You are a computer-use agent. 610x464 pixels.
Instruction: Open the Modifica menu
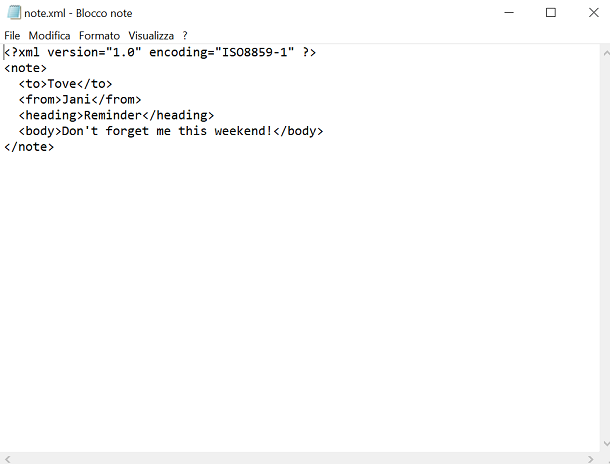49,36
